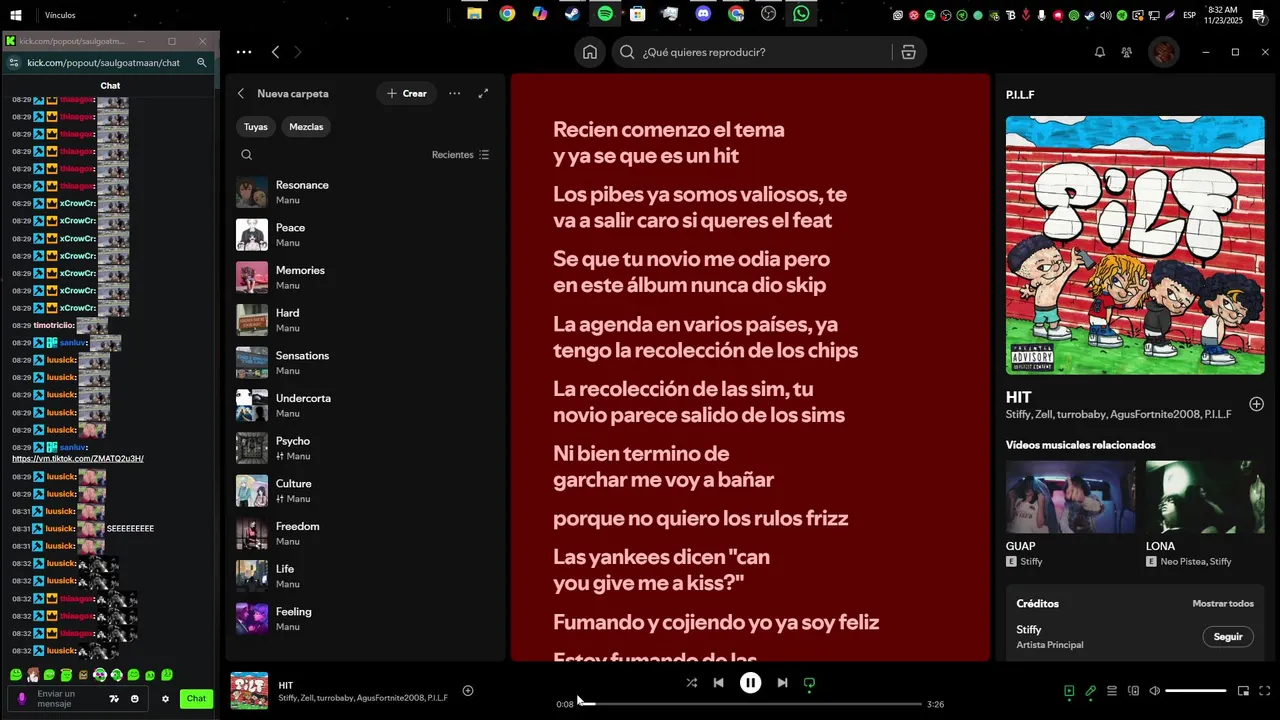
Task: Open the Crear menu
Action: [406, 93]
